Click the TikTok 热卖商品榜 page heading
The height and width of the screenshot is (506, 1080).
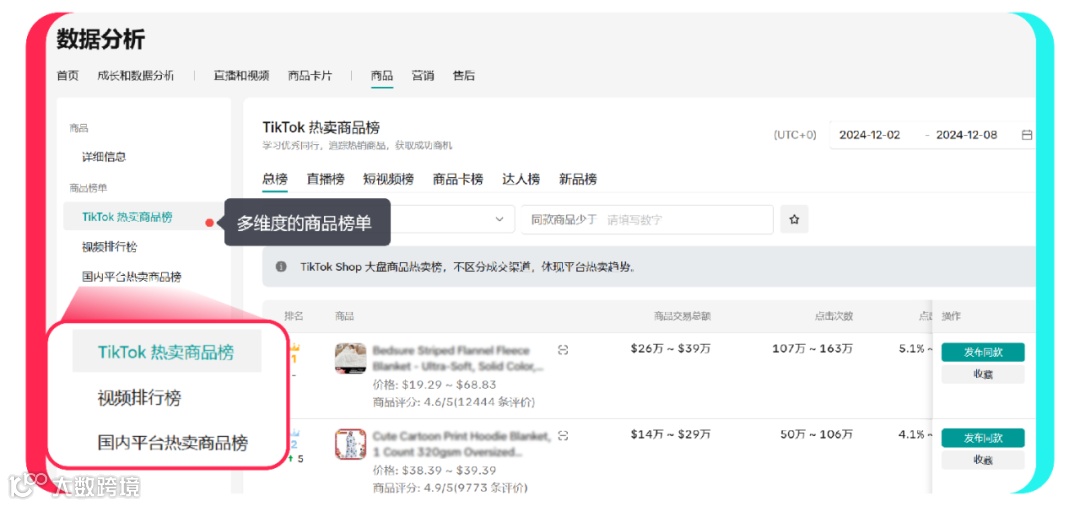coord(321,127)
